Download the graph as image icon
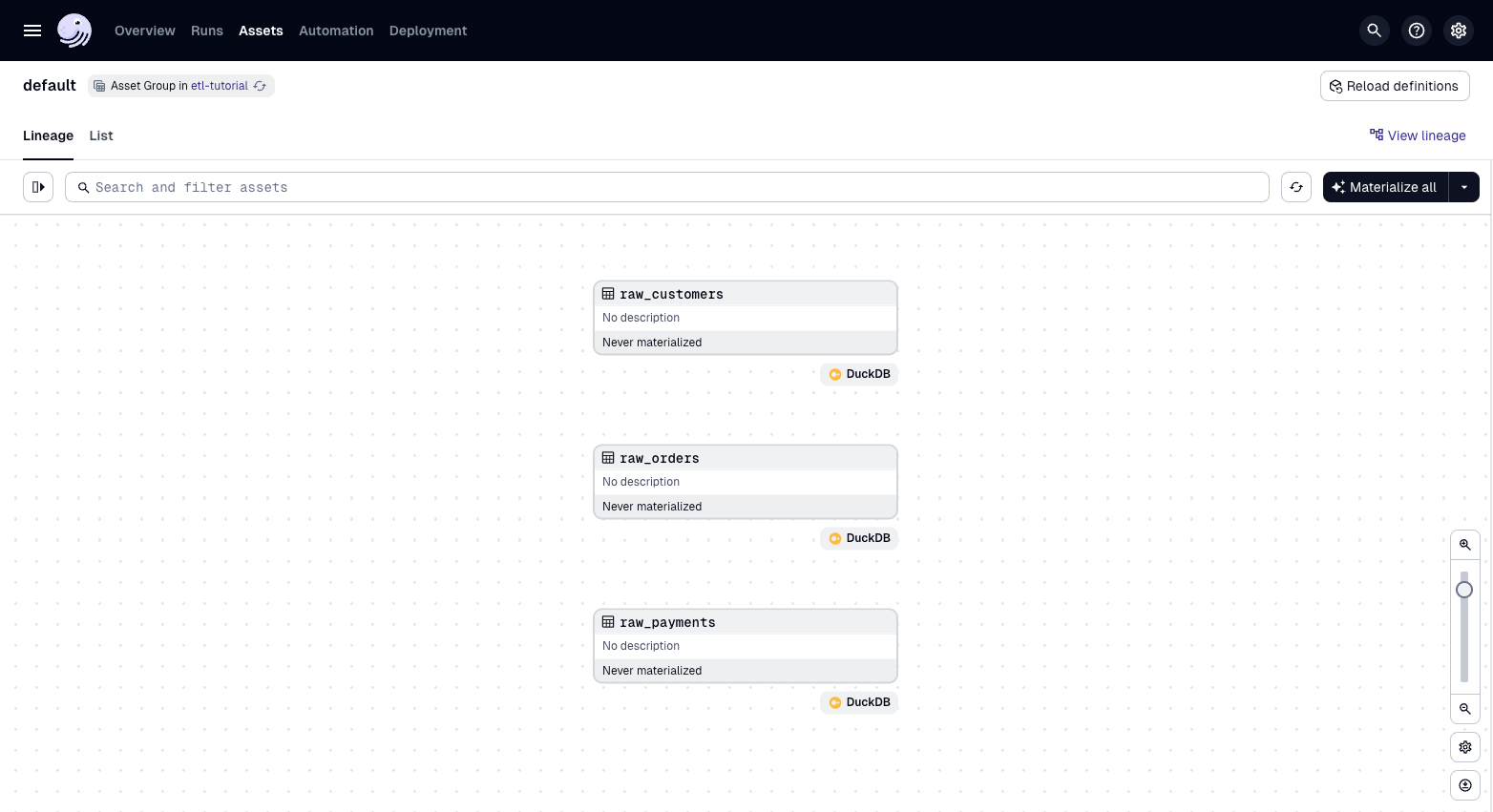This screenshot has width=1493, height=812. click(1464, 785)
